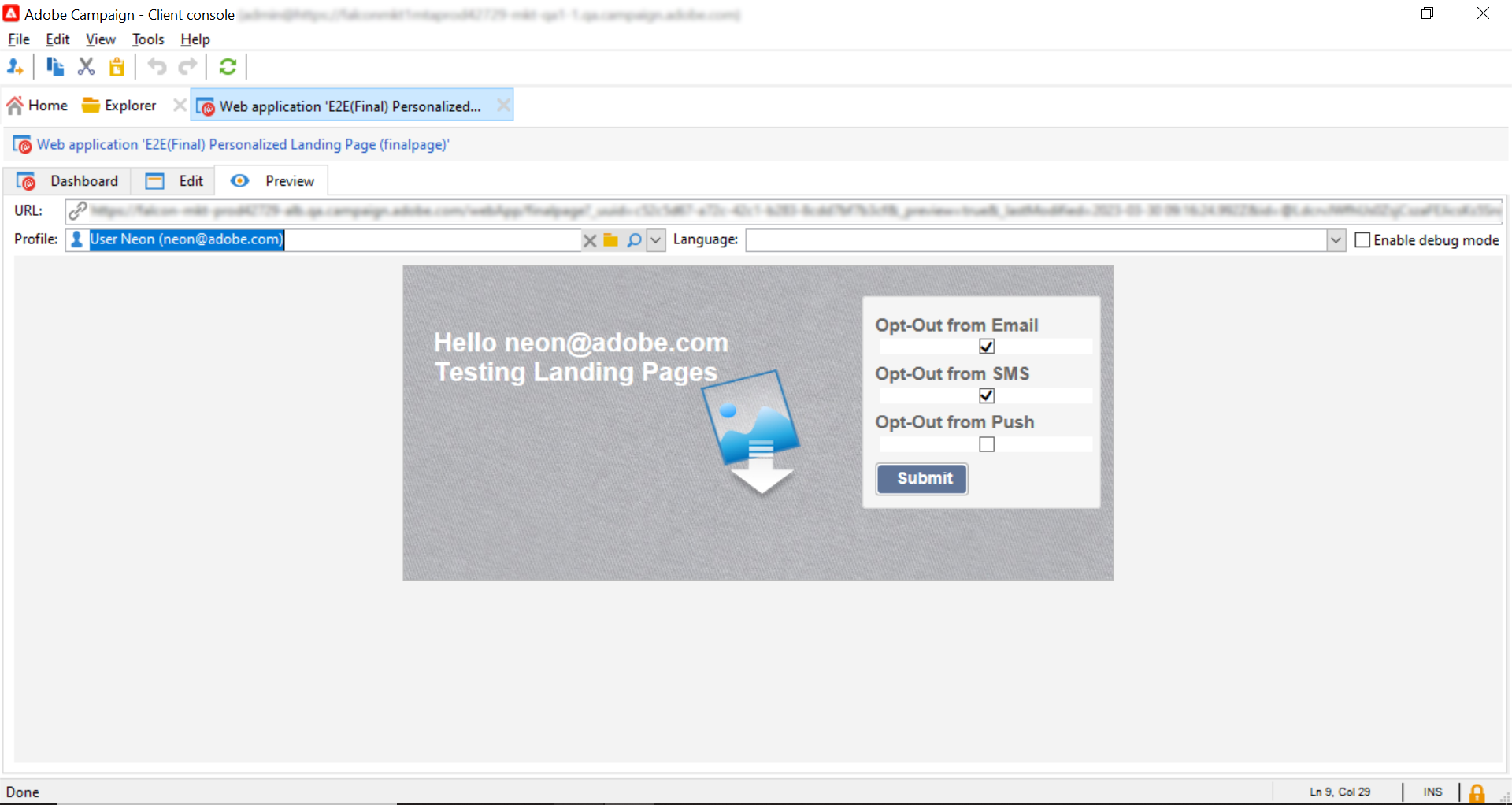Viewport: 1512px width, 805px height.
Task: Close the Adobe Campaign window
Action: 1483,13
